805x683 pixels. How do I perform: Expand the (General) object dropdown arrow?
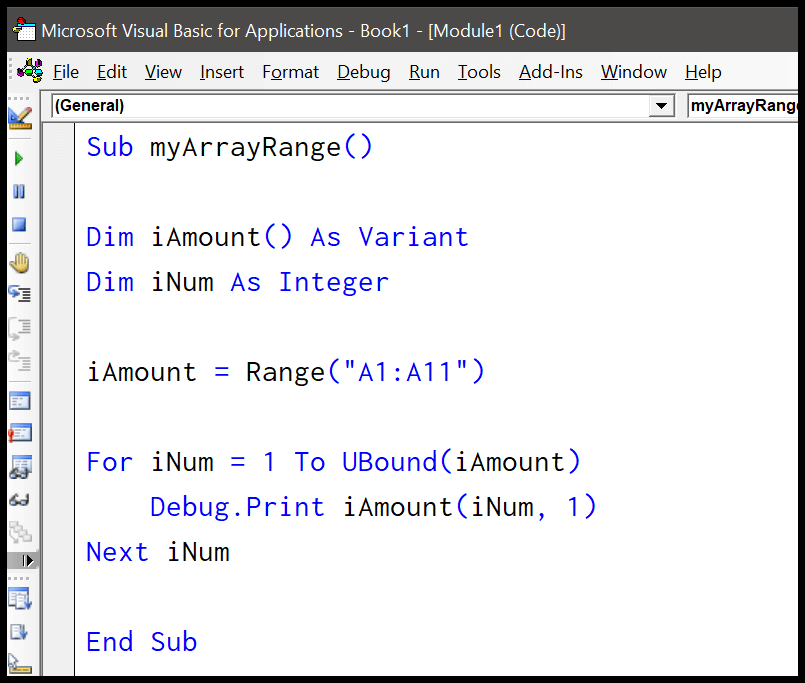point(660,106)
